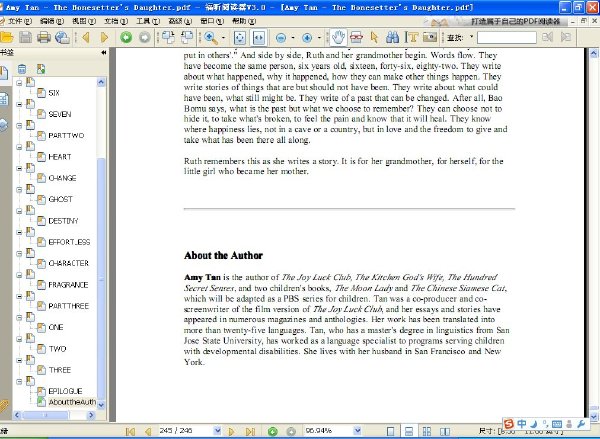Open the 帮助 menu

[244, 21]
